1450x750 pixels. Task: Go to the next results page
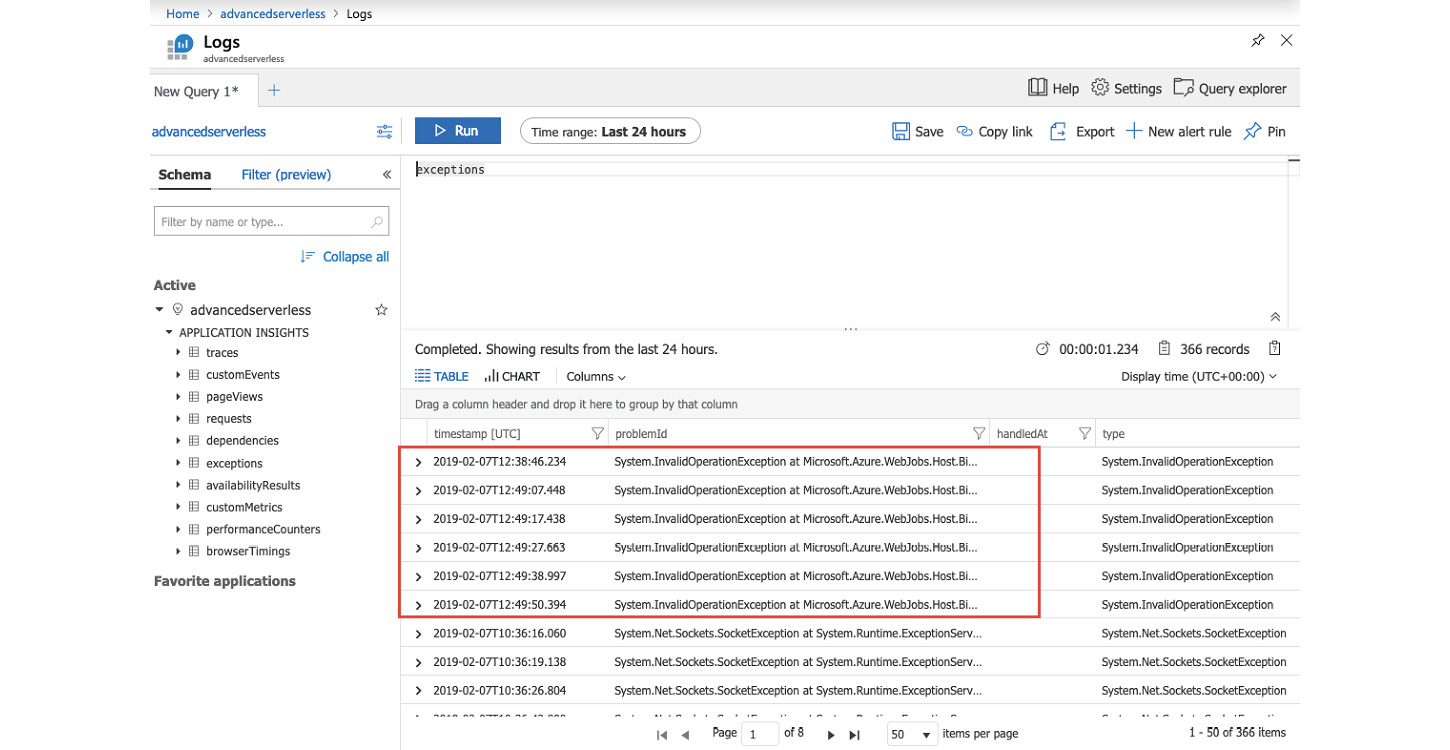831,735
